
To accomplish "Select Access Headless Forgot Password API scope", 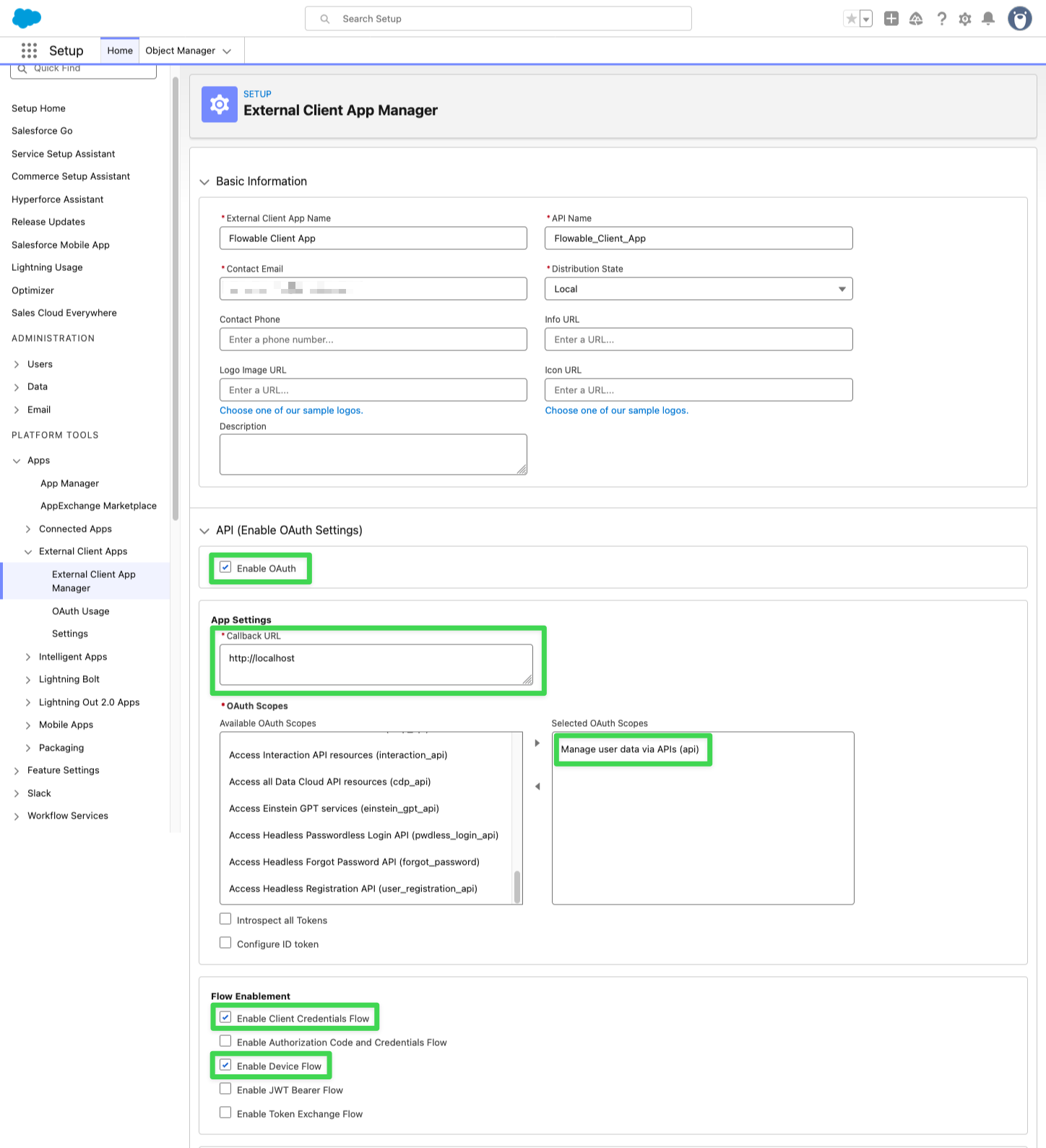I will [354, 862].
